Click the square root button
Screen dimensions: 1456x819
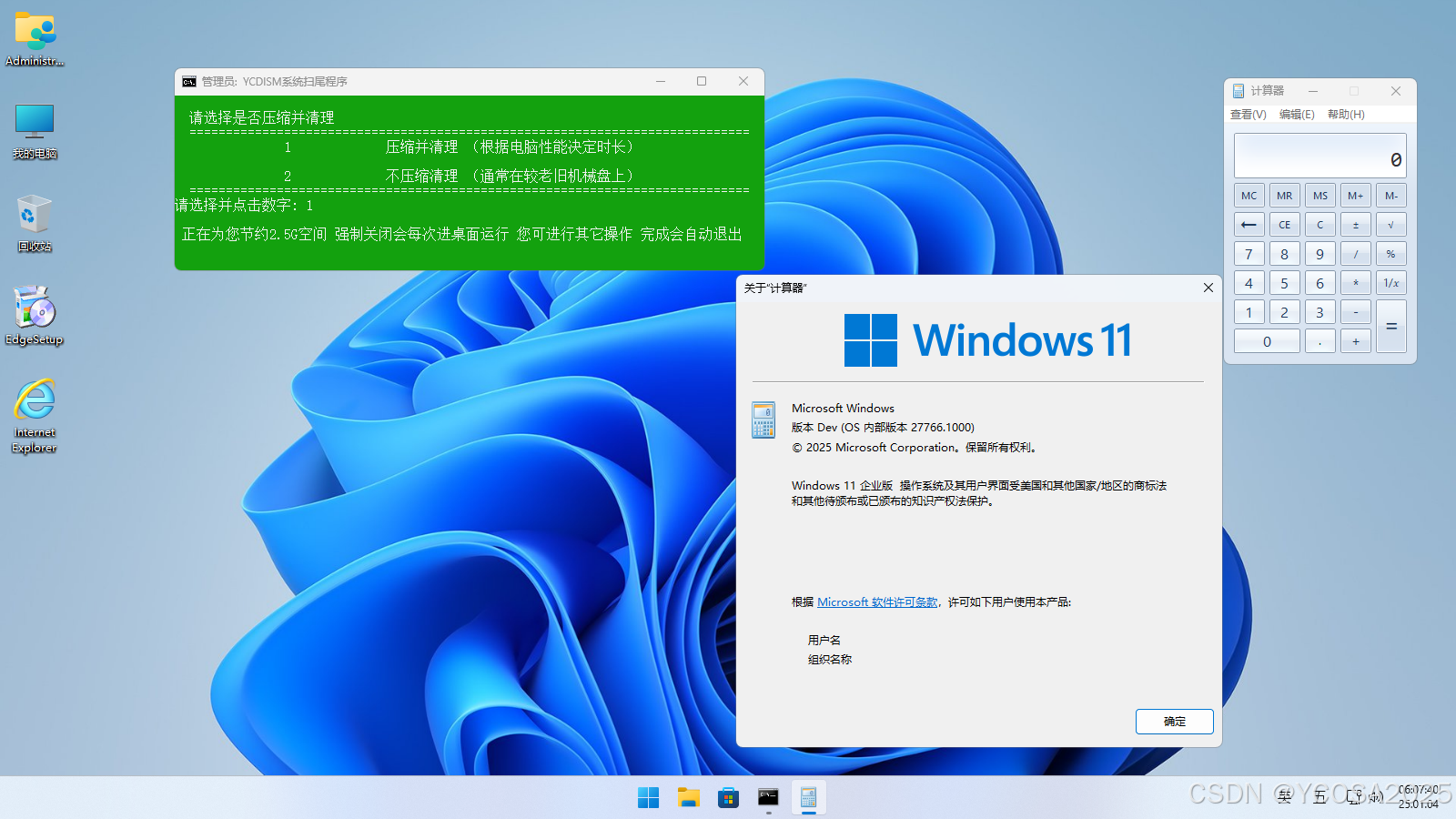1390,225
